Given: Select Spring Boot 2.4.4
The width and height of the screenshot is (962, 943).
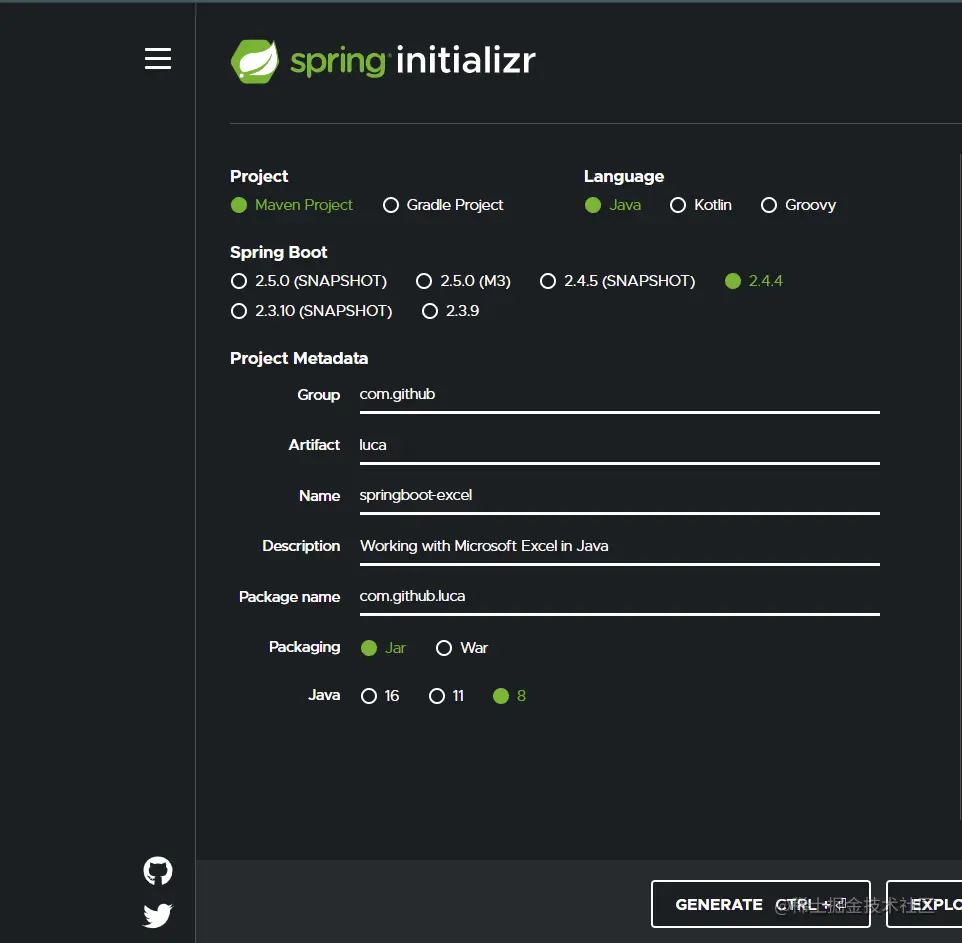Looking at the screenshot, I should 754,281.
